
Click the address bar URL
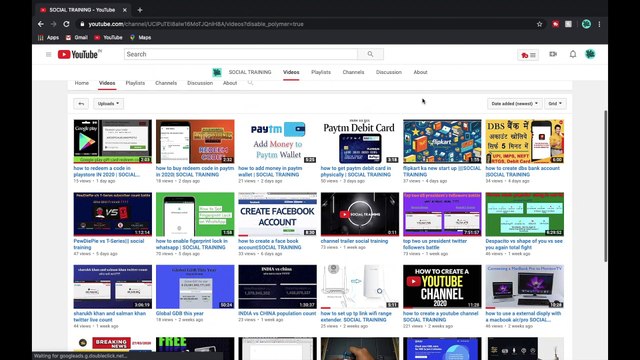point(196,24)
